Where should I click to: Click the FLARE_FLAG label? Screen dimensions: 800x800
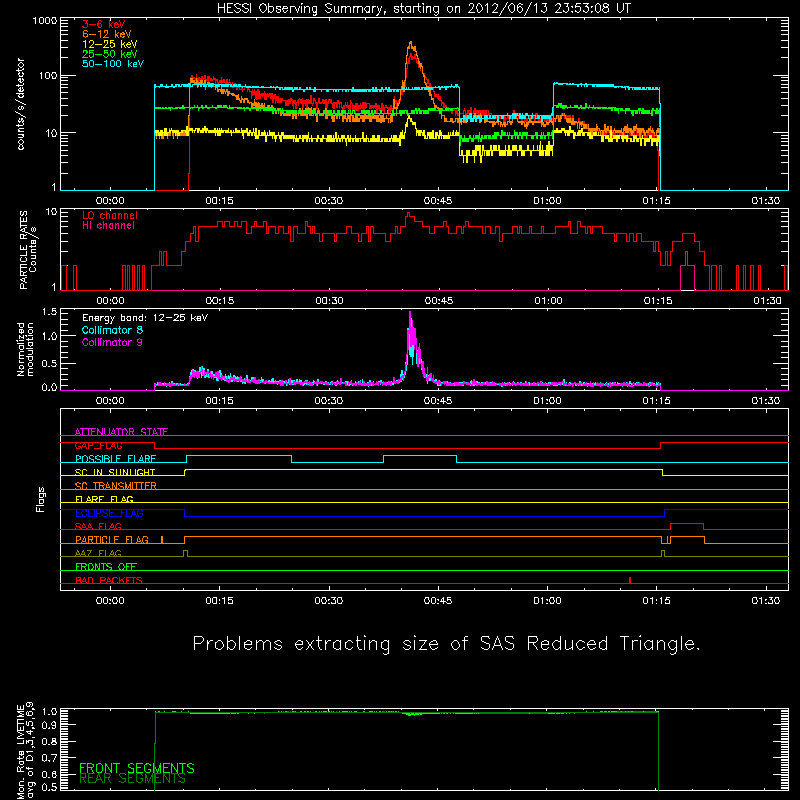104,499
